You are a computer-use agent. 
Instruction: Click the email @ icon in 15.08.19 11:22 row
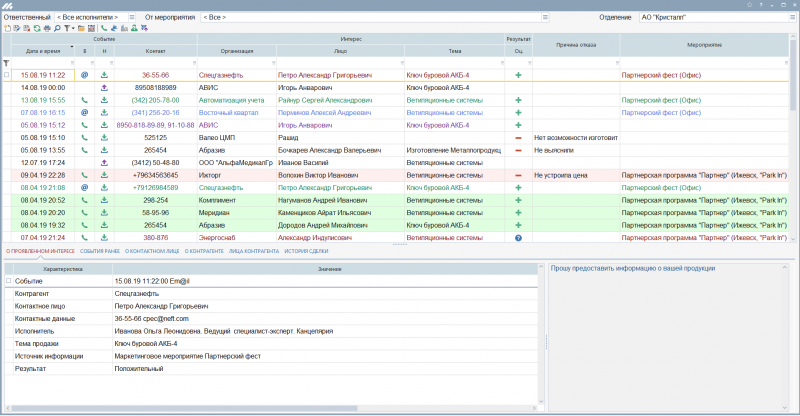tap(85, 75)
